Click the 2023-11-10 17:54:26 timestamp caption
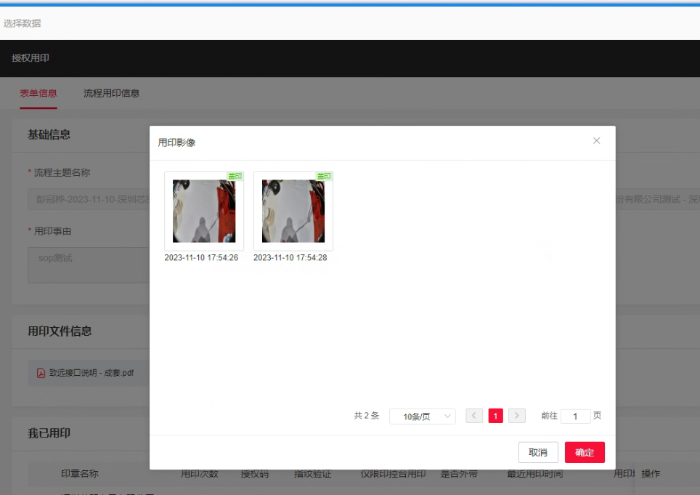Viewport: 700px width, 495px height. 201,257
